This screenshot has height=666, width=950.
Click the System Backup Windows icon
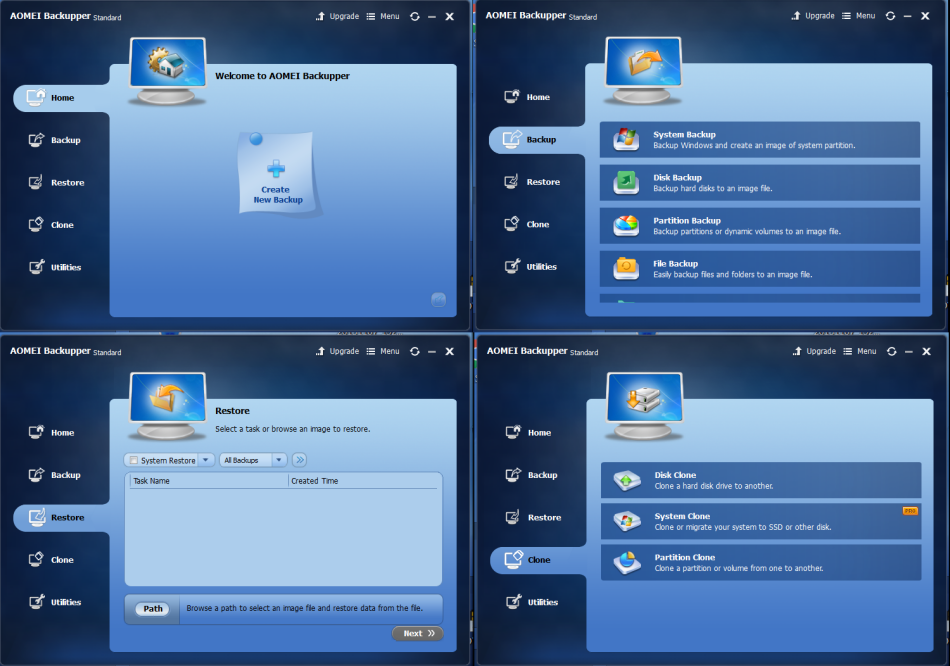tap(626, 139)
